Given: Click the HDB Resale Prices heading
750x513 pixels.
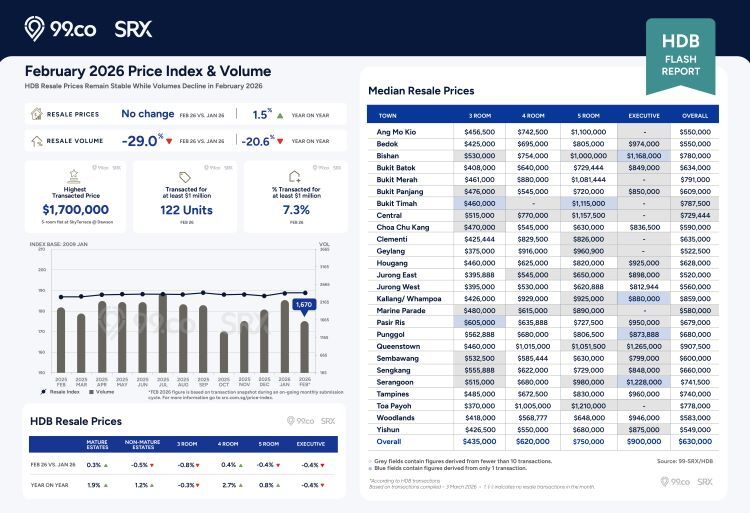Looking at the screenshot, I should (x=76, y=421).
